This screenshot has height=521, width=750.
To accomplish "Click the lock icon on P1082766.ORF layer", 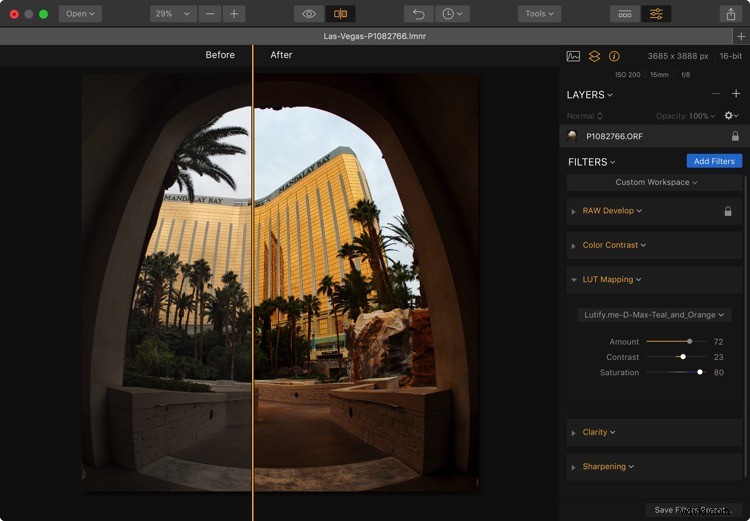I will pos(735,136).
